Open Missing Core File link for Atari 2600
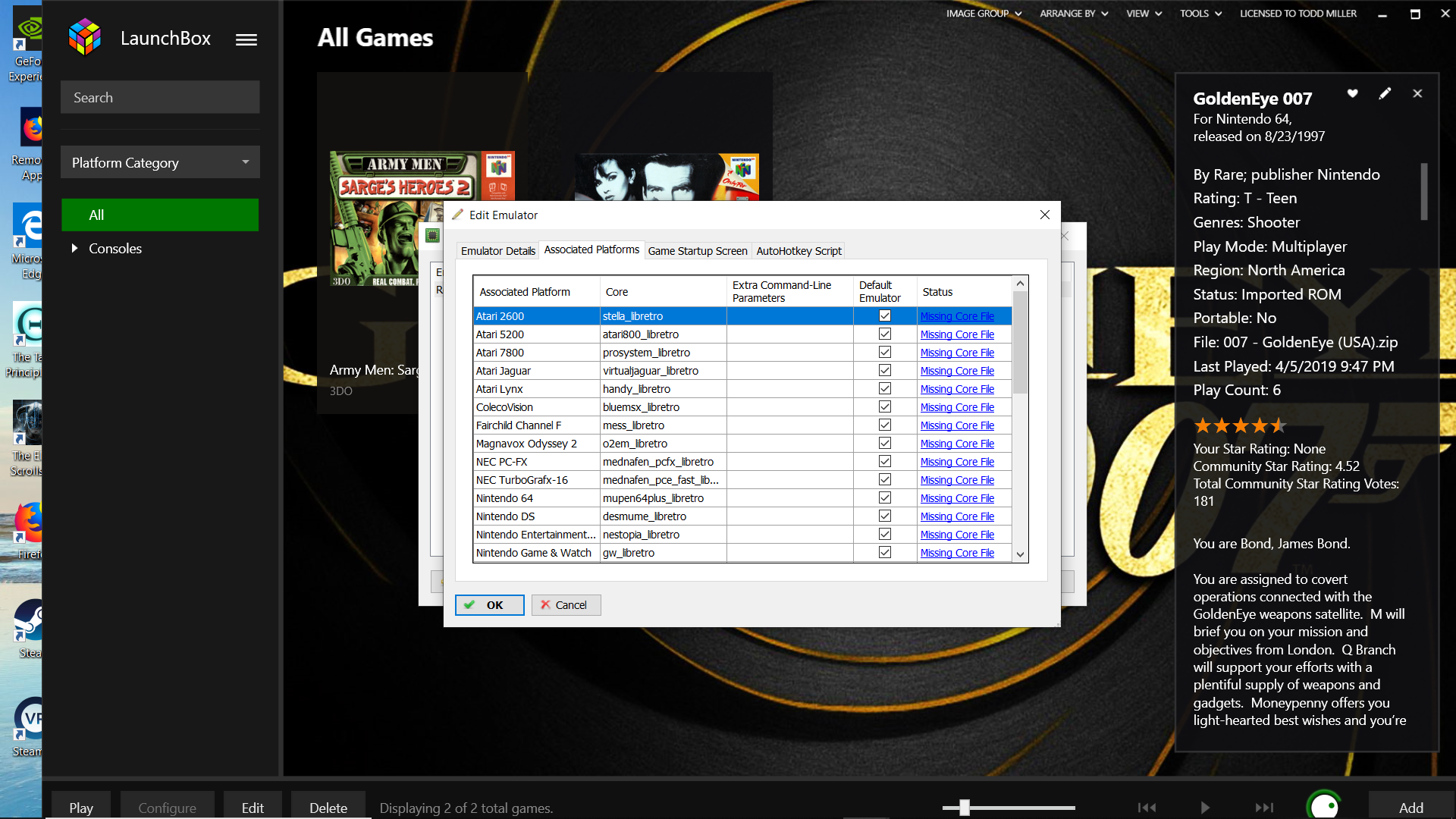This screenshot has width=1456, height=819. pos(957,316)
